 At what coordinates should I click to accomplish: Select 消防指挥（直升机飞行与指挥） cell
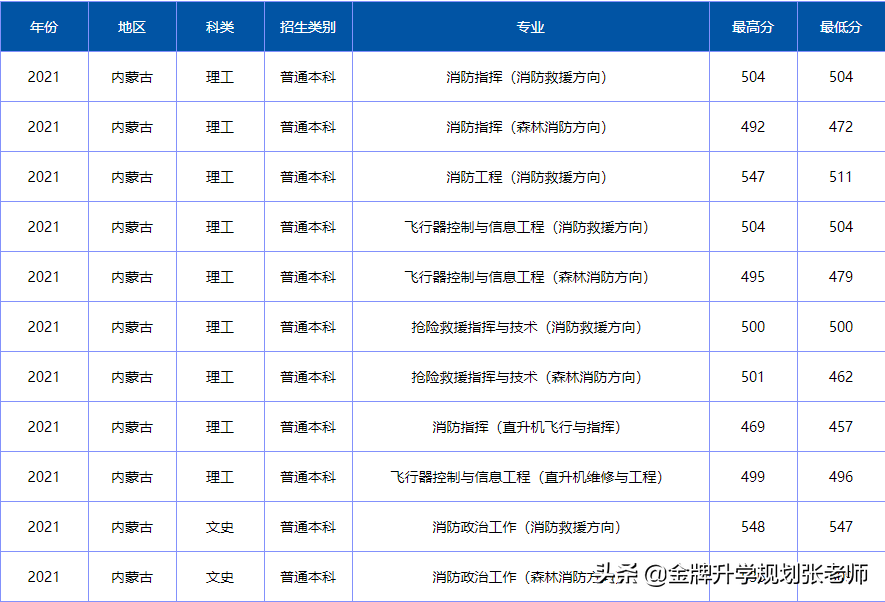(529, 427)
